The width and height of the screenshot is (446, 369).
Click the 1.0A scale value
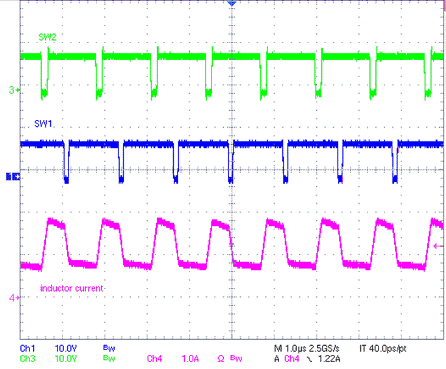point(190,359)
